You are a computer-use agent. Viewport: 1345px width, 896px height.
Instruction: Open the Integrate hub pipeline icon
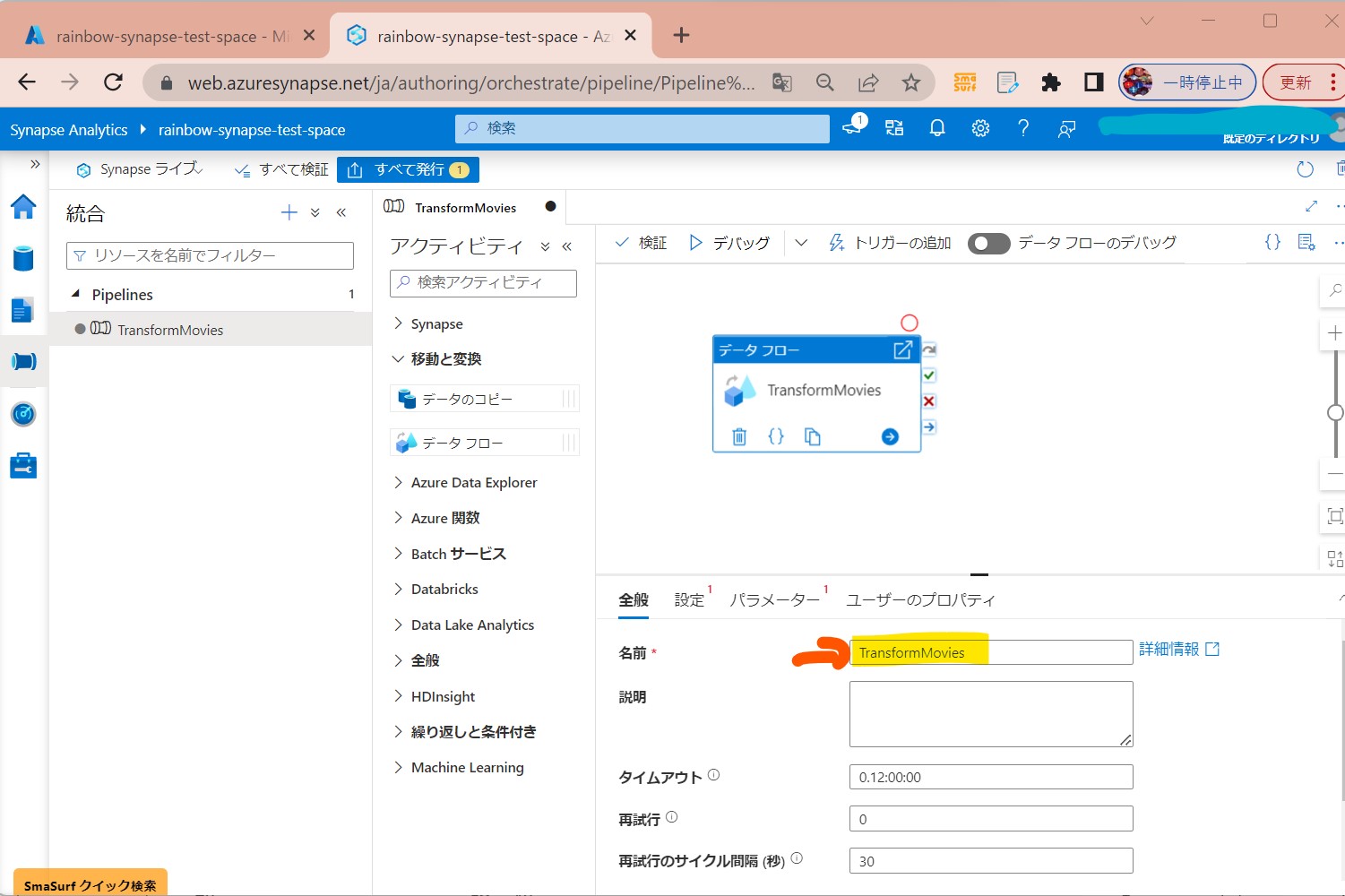23,361
